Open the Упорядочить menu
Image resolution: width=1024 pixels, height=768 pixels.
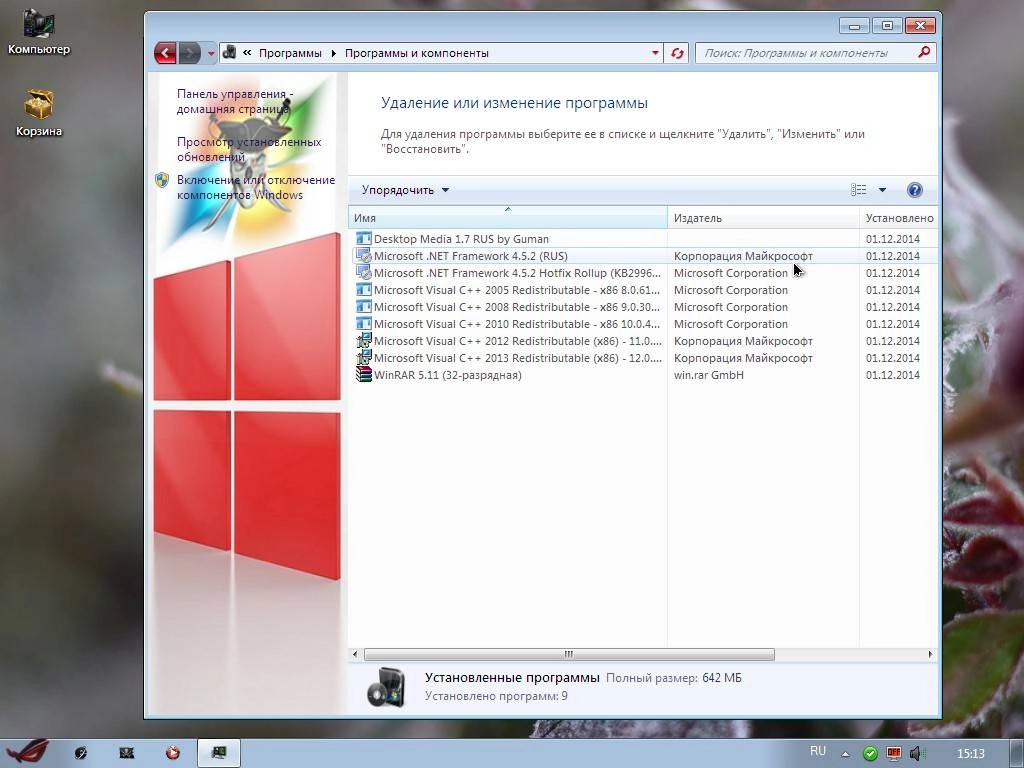pos(406,190)
